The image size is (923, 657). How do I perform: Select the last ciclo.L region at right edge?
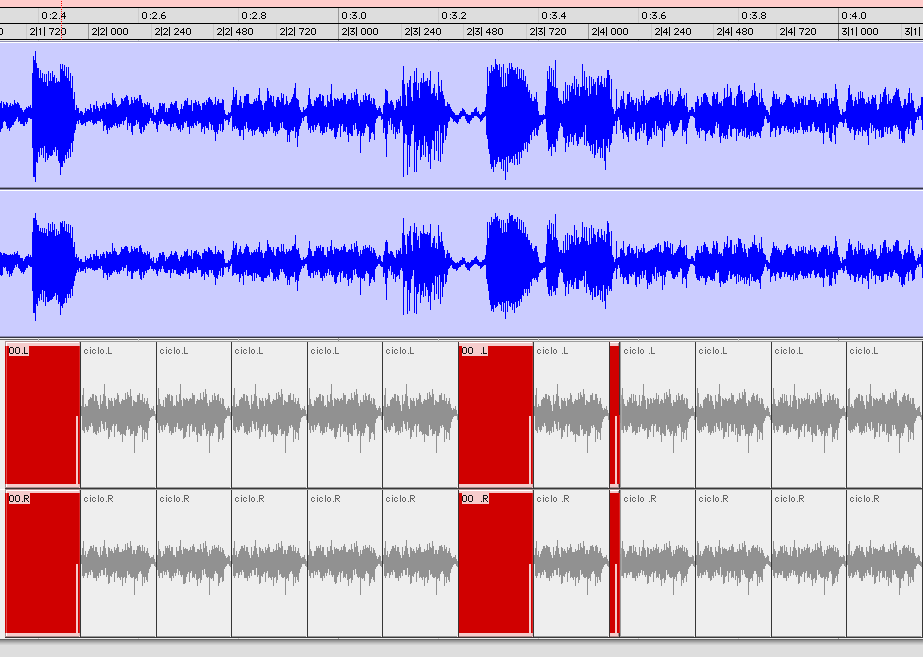tap(884, 415)
